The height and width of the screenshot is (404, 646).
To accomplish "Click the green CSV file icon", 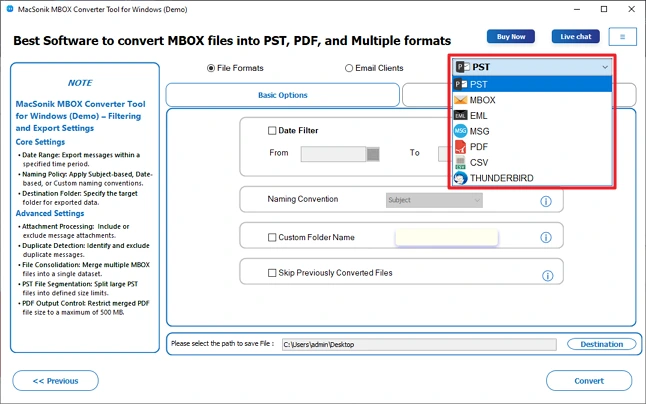I will (460, 163).
